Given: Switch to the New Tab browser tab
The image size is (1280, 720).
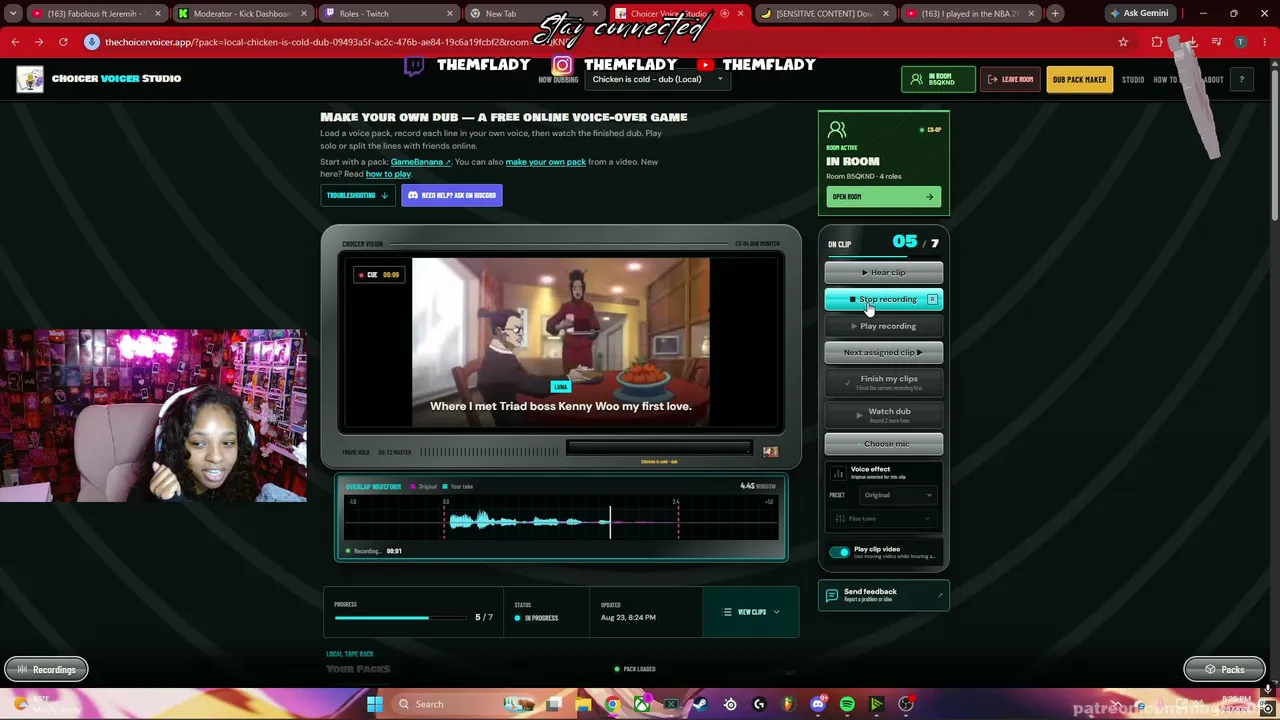Looking at the screenshot, I should coord(536,14).
